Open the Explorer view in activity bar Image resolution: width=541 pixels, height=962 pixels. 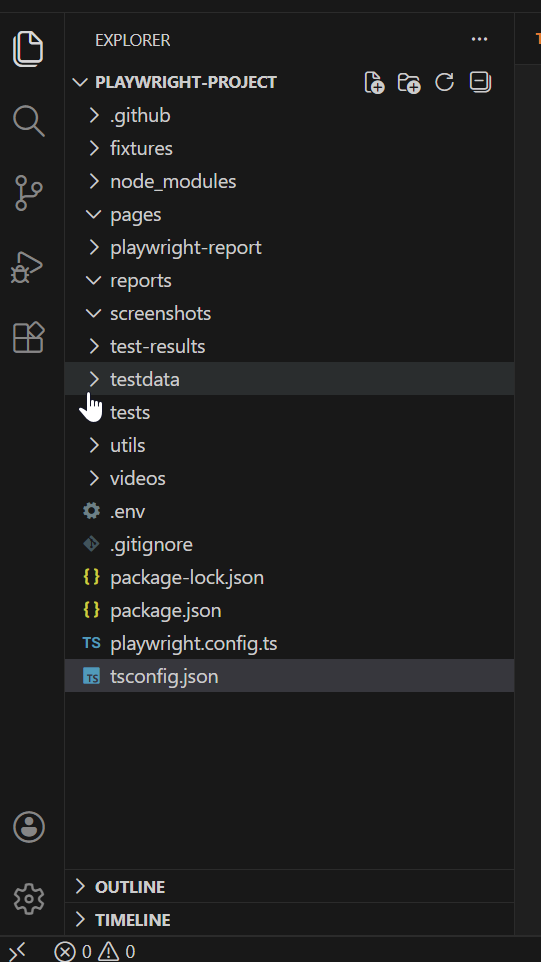pos(28,49)
